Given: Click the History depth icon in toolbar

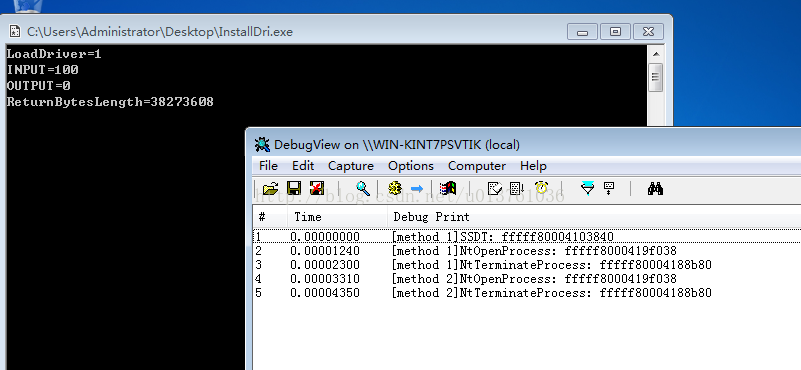Looking at the screenshot, I should coord(609,189).
